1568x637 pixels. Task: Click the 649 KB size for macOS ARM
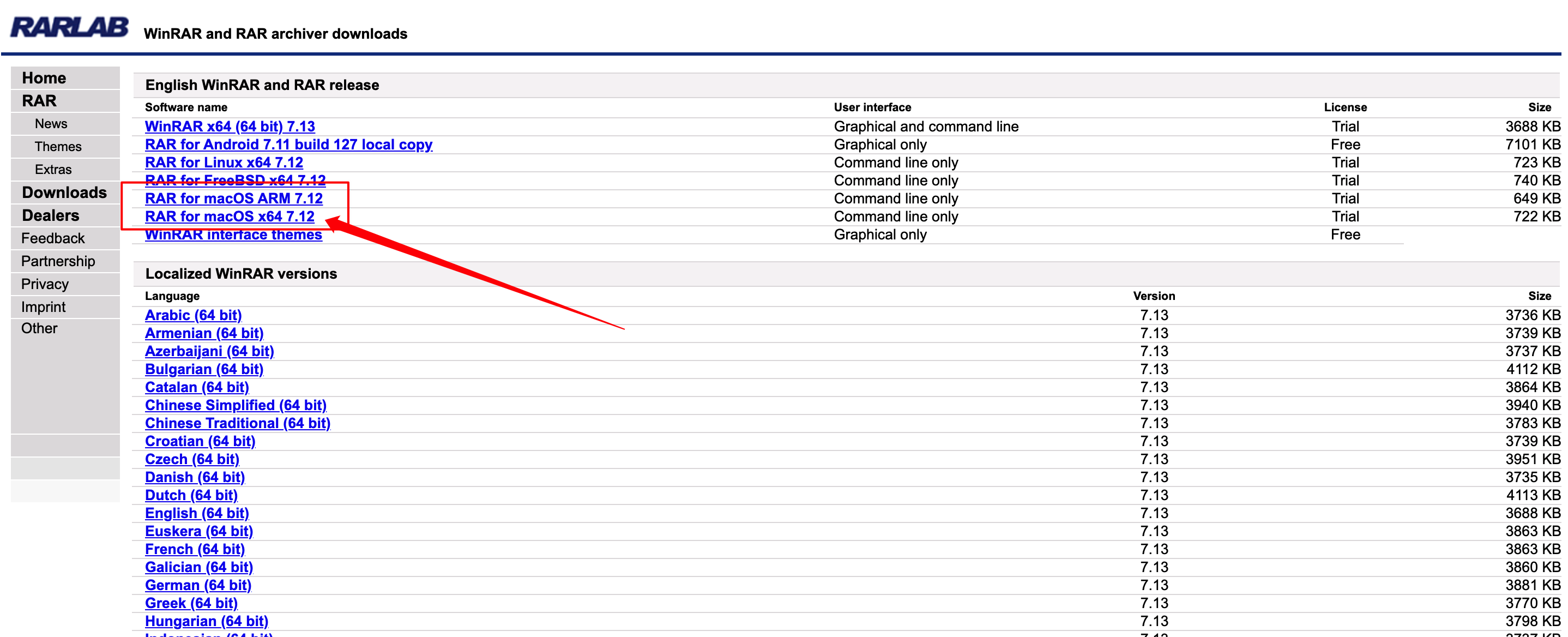tap(1536, 199)
